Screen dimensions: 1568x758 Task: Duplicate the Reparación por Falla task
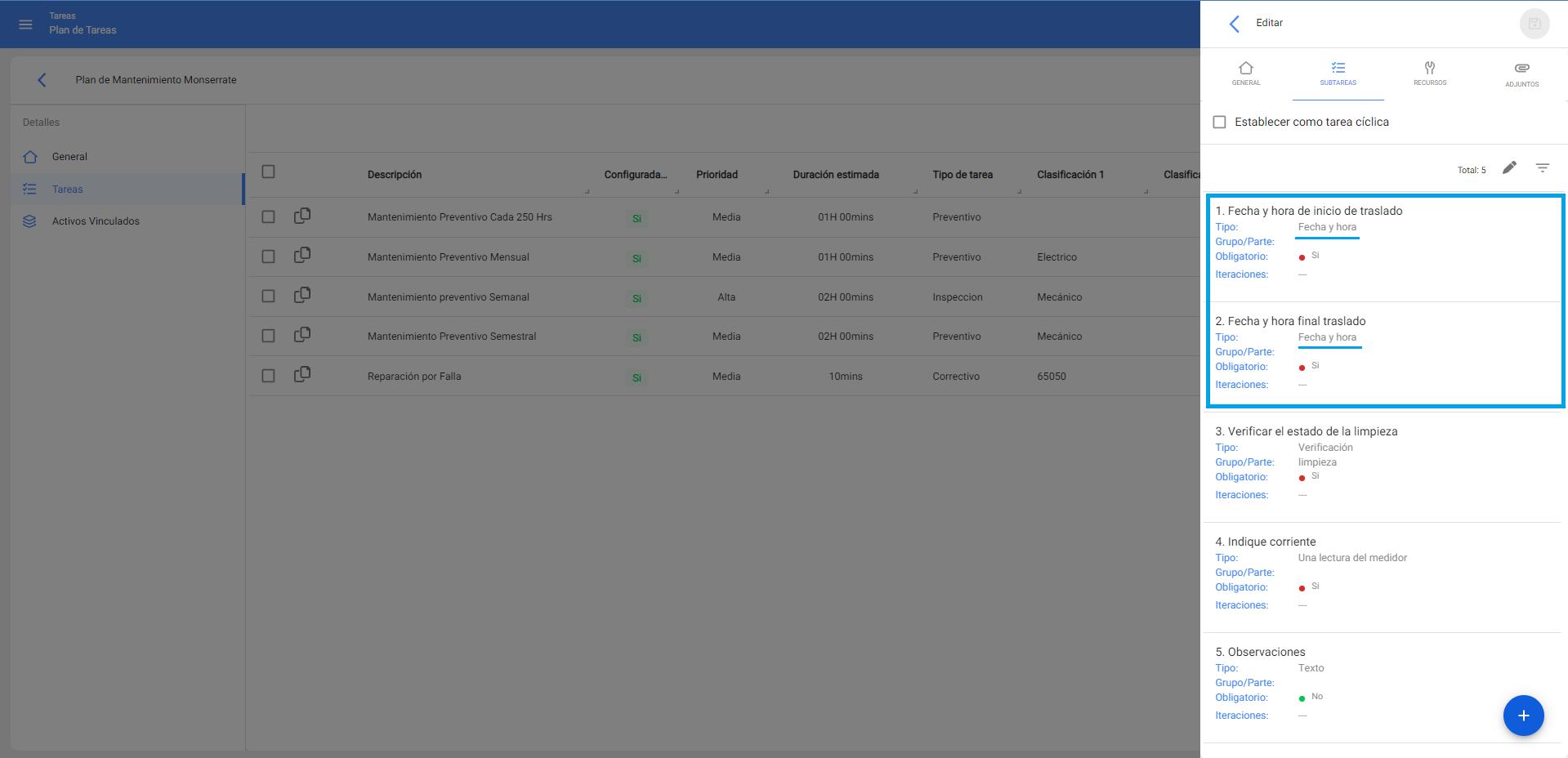[x=302, y=375]
